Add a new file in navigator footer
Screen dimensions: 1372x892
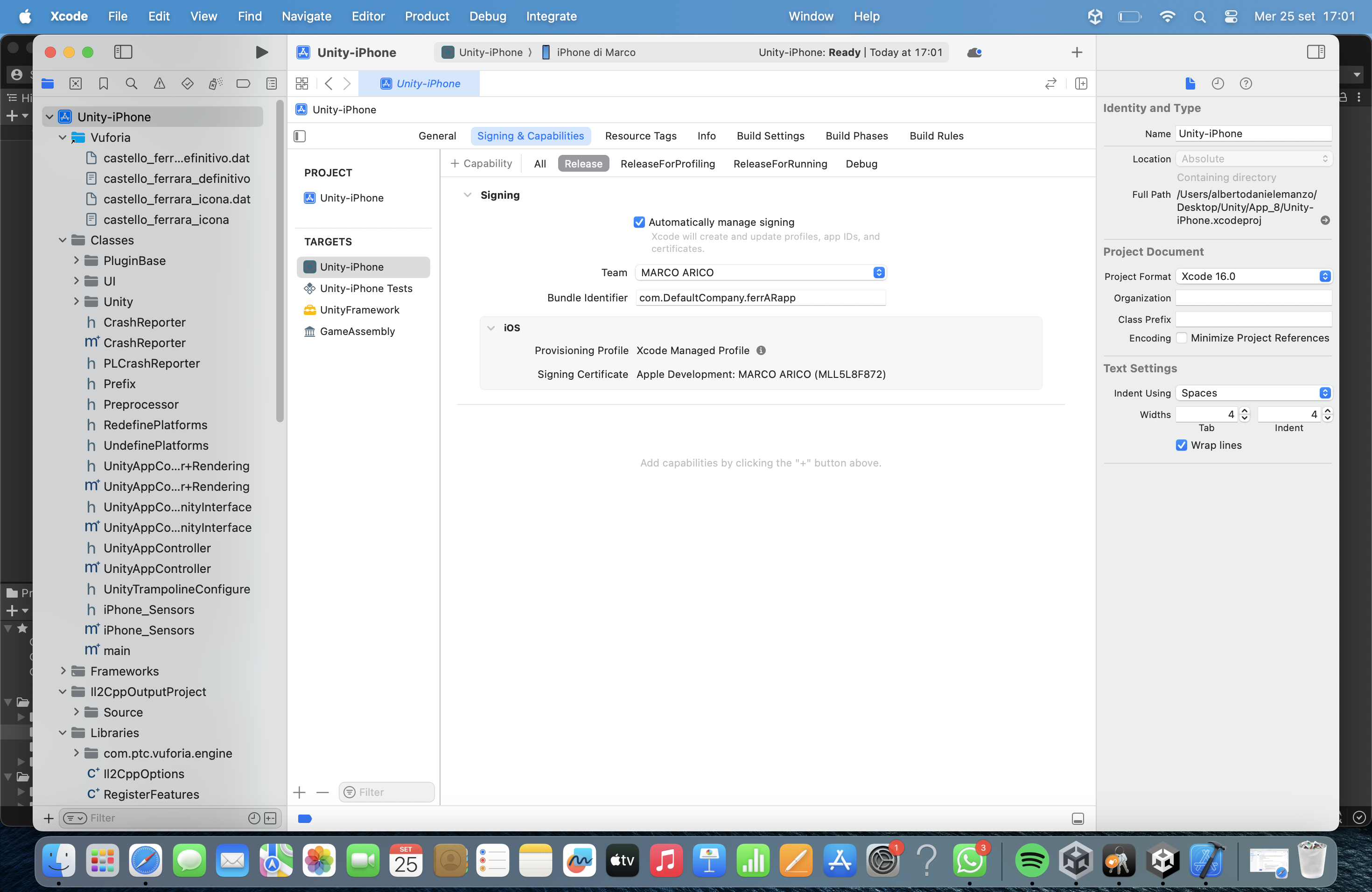click(x=49, y=818)
